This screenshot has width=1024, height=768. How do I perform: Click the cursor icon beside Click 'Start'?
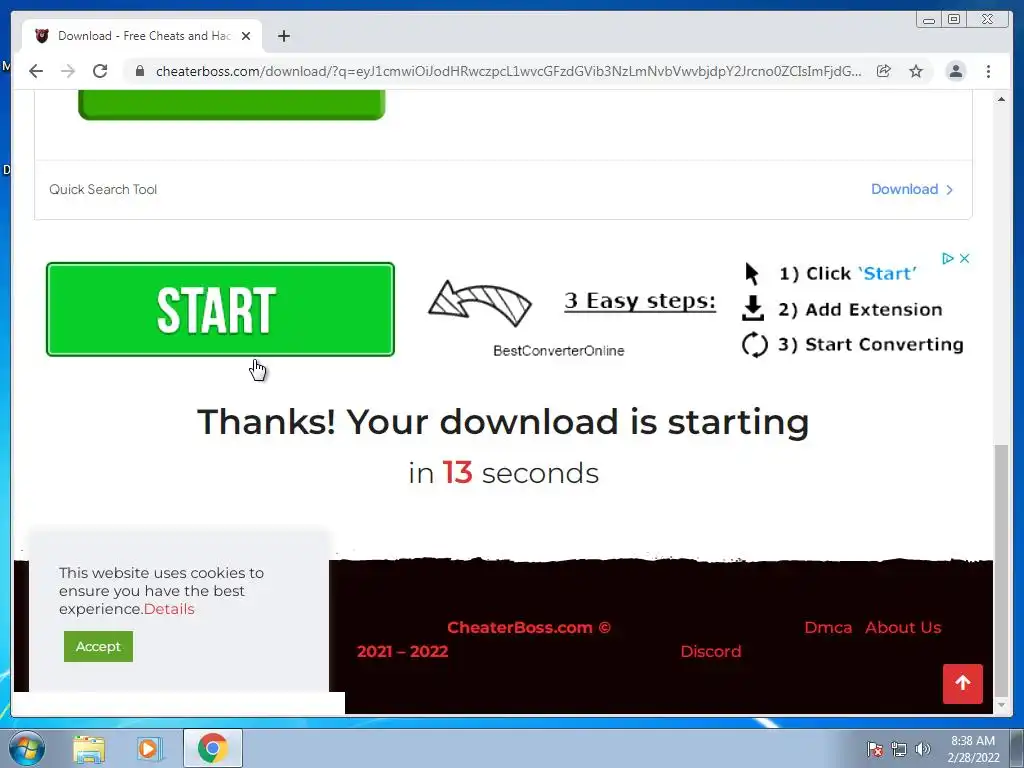coord(752,274)
